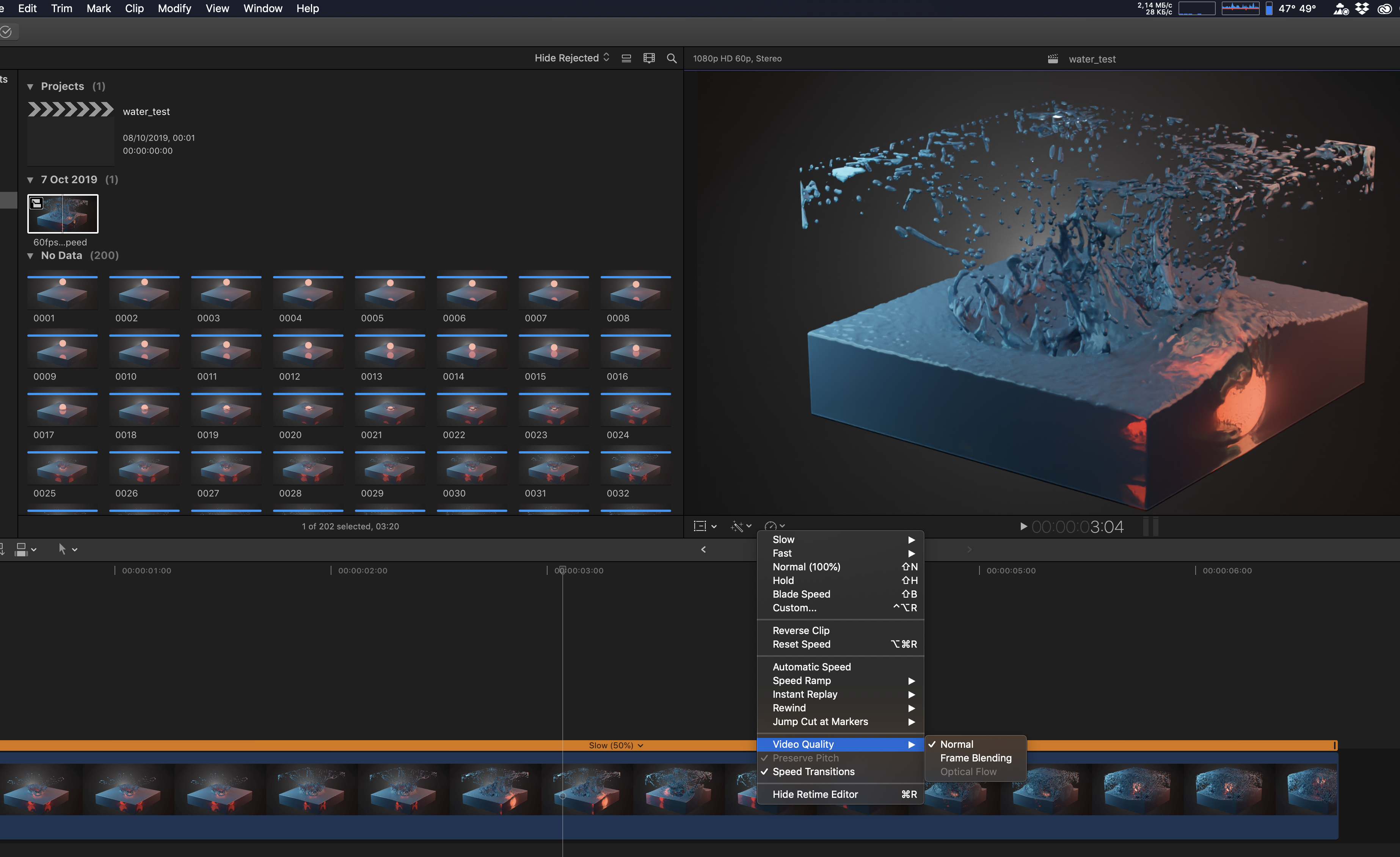Toggle Speed Transitions option
The image size is (1400, 857).
coord(840,771)
